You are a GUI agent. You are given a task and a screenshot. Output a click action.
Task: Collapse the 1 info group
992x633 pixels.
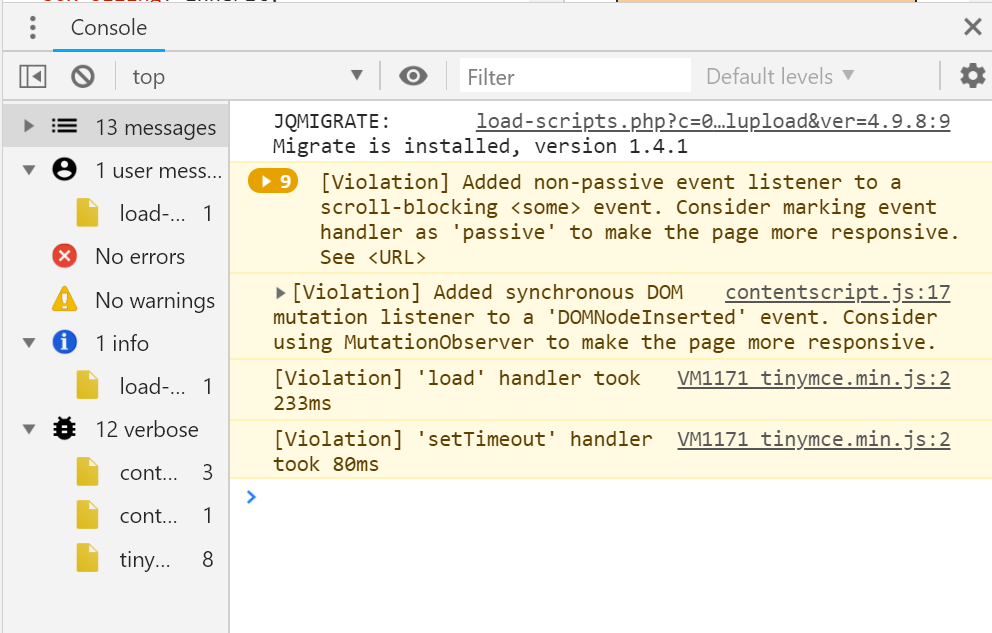coord(28,343)
